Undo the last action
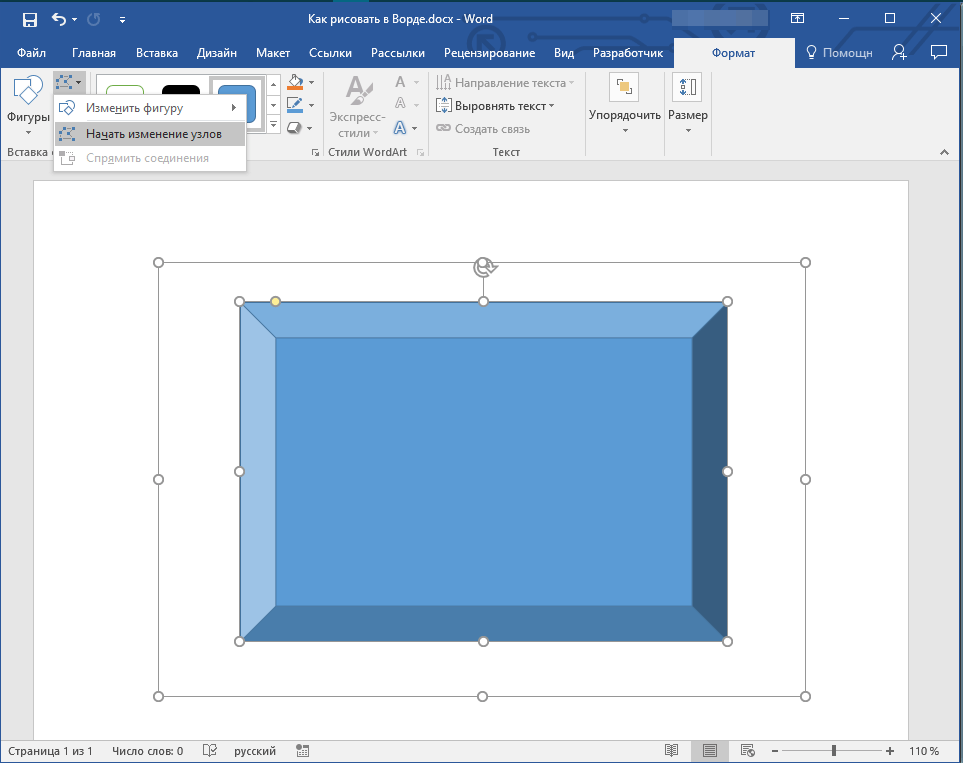 (59, 19)
